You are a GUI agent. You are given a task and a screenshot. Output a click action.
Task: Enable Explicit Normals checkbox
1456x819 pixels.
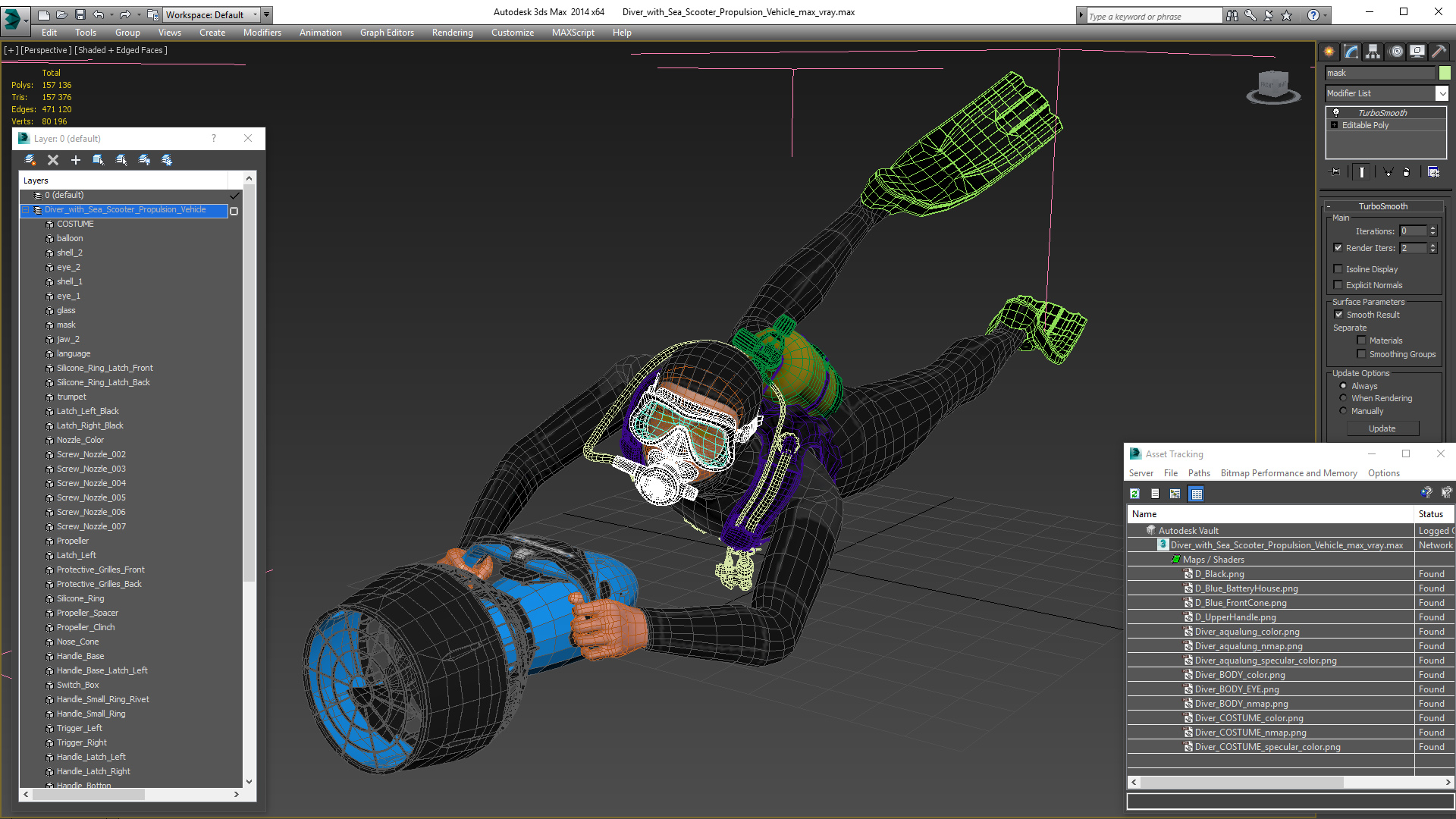tap(1338, 285)
